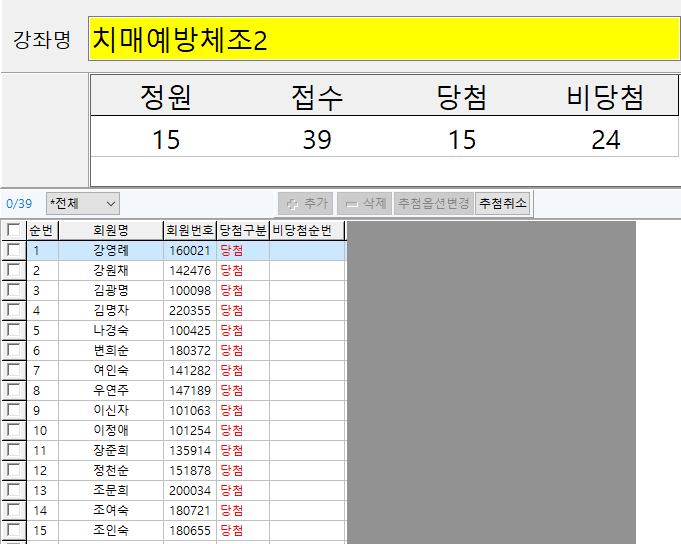This screenshot has height=544, width=681.
Task: Select member name 여인숙
Action: pos(111,370)
